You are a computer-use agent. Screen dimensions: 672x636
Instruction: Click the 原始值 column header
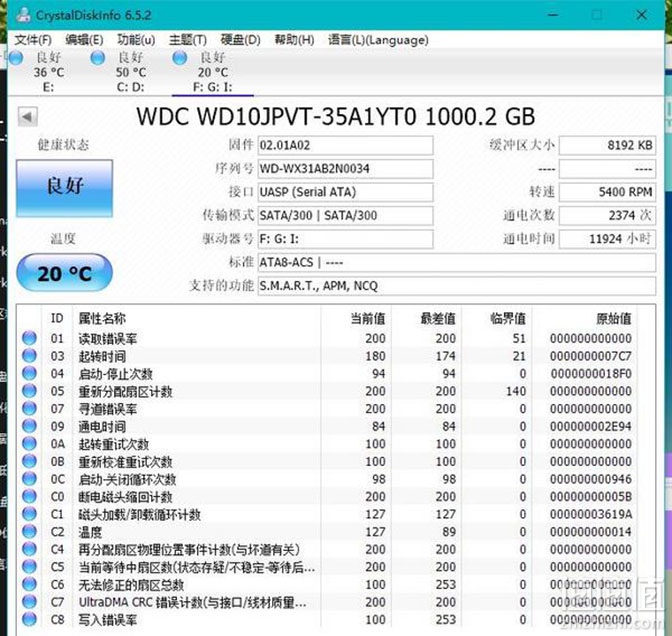[x=585, y=318]
